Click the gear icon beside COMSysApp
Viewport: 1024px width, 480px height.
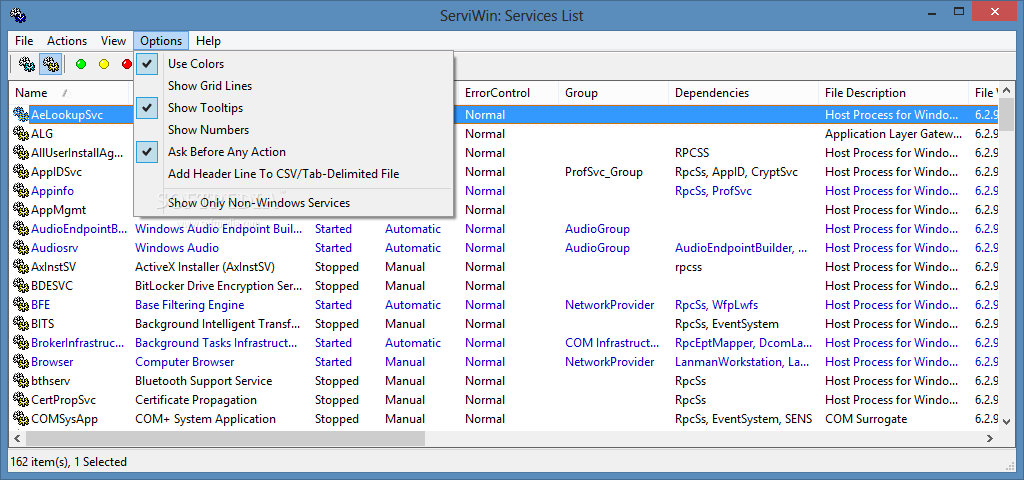click(21, 419)
